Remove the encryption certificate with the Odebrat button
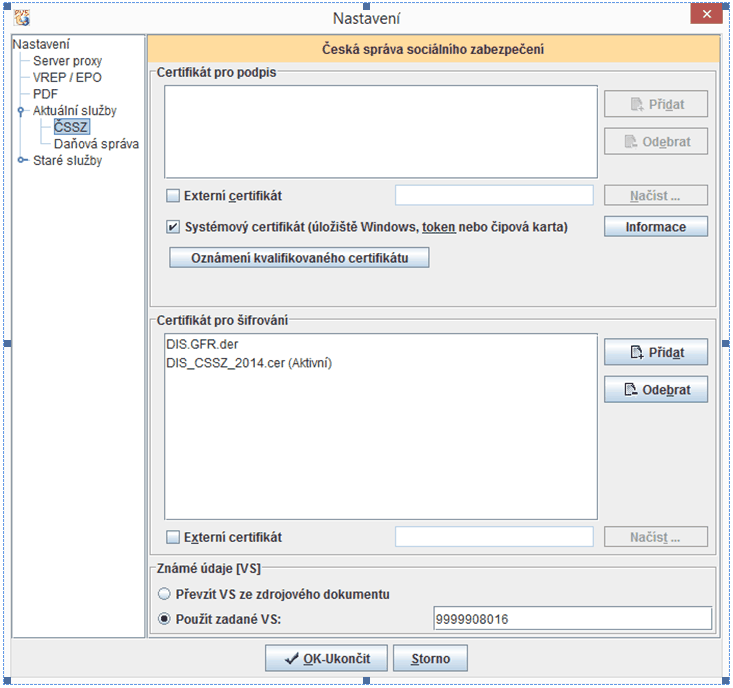733x688 pixels. 655,390
